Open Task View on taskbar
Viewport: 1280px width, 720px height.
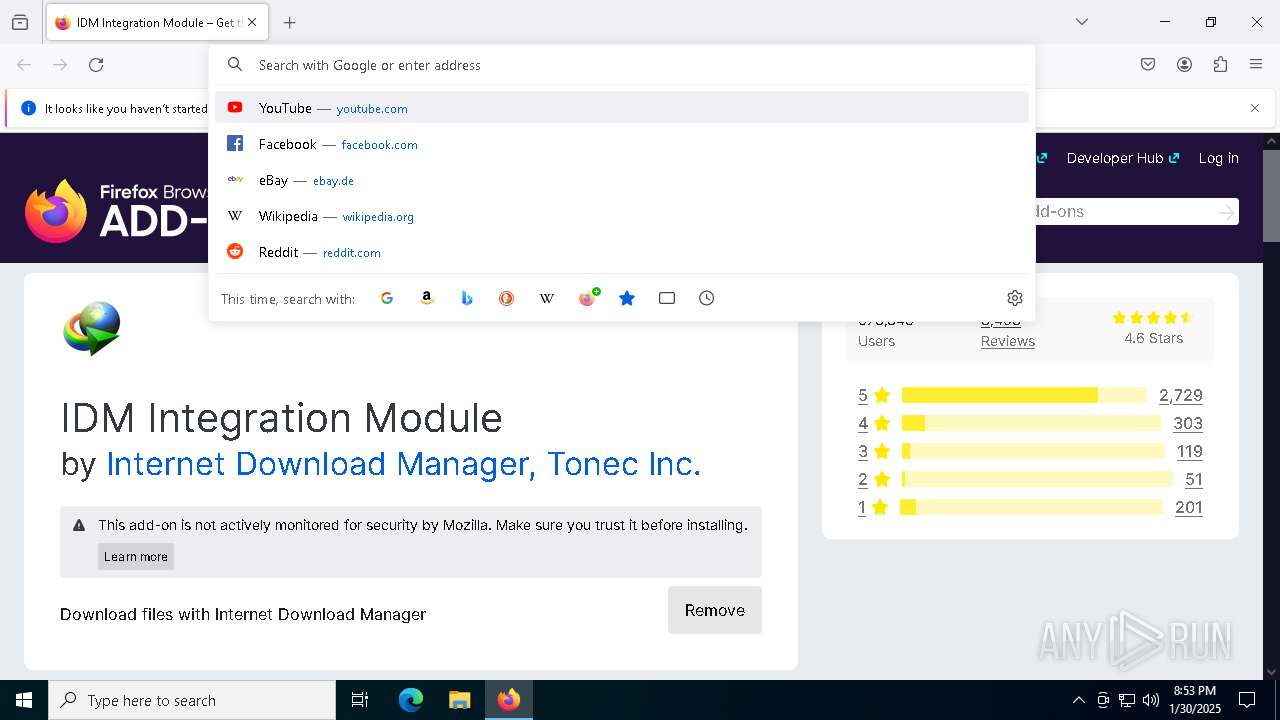[x=360, y=700]
